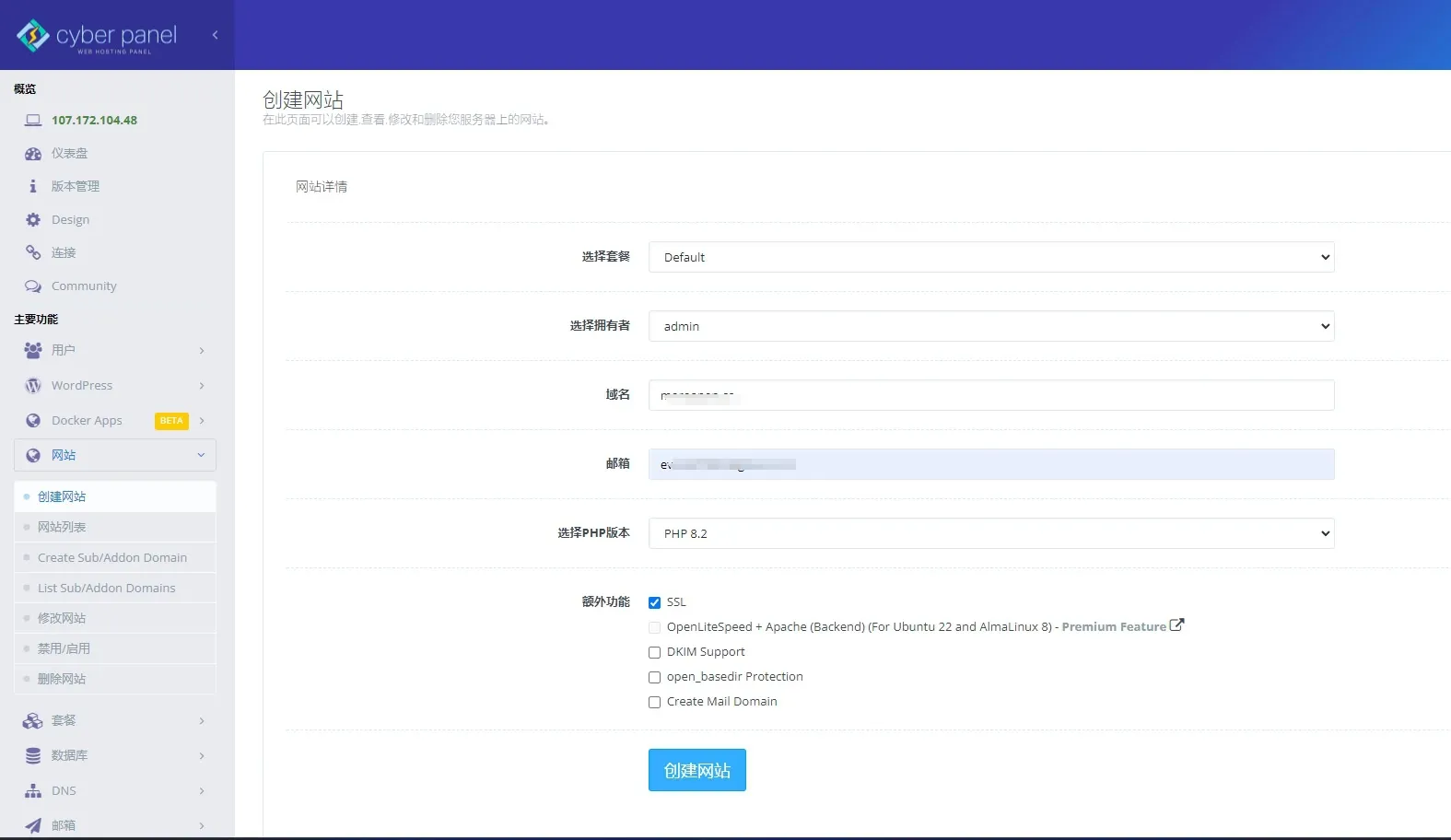Open the 网站列表 menu item
1451x840 pixels.
pos(62,527)
